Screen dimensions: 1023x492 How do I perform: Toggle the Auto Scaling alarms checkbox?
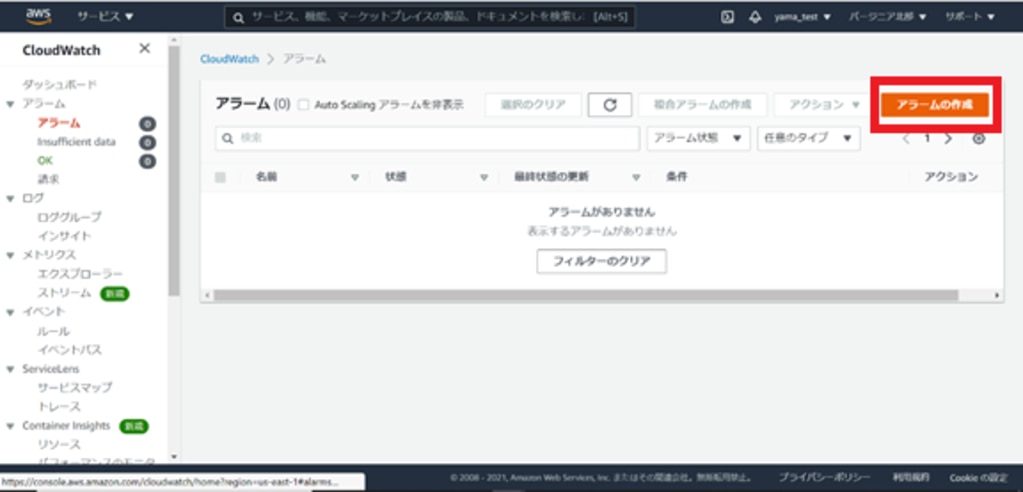point(303,105)
